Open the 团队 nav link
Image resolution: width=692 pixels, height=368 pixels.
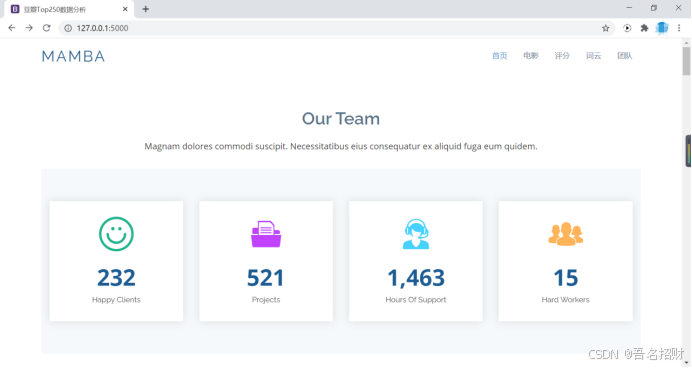(x=625, y=56)
